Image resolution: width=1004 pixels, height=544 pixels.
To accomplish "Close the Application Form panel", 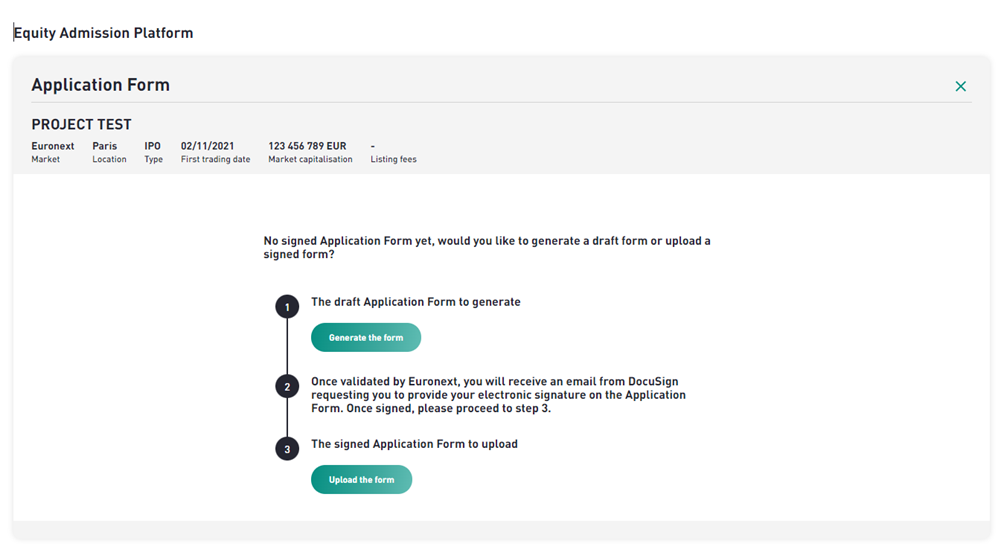I will [960, 86].
